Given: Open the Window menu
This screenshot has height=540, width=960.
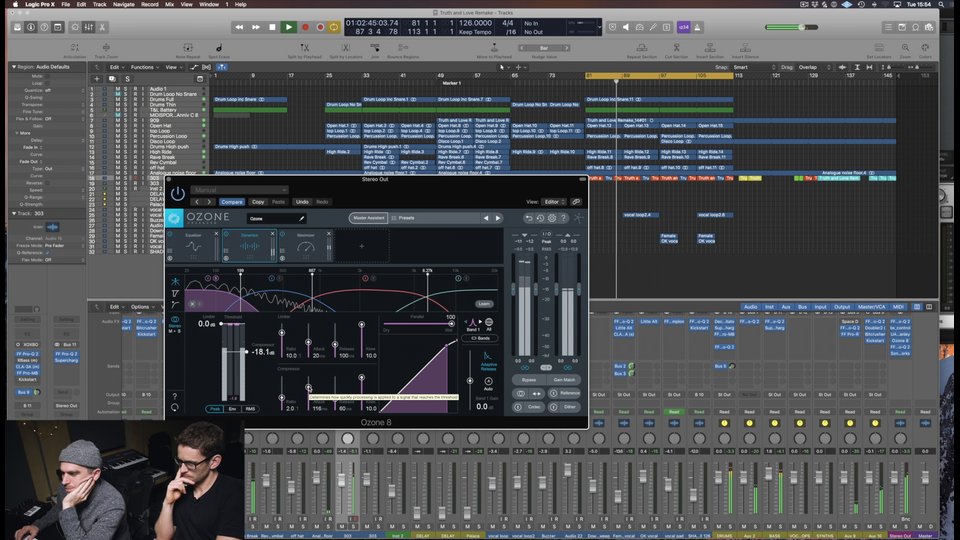Looking at the screenshot, I should [x=209, y=4].
